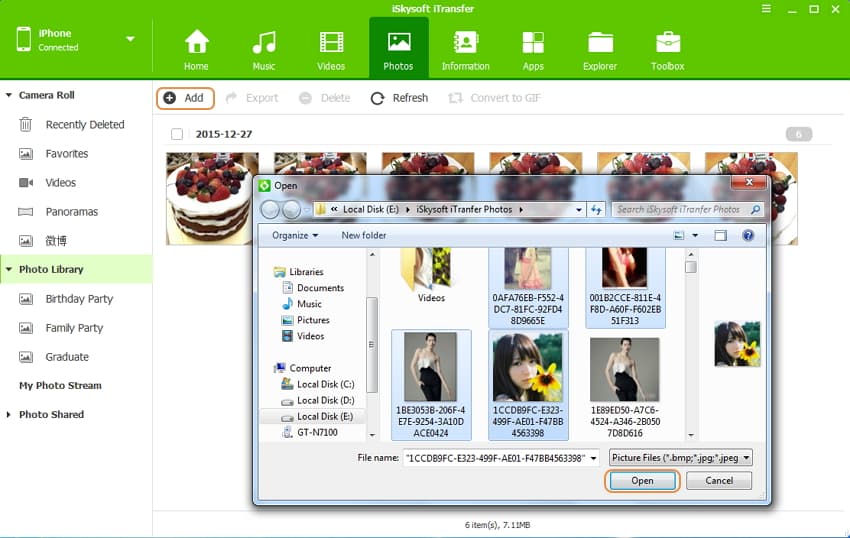Image resolution: width=850 pixels, height=538 pixels.
Task: Click the Graduate album icon
Action: click(25, 357)
